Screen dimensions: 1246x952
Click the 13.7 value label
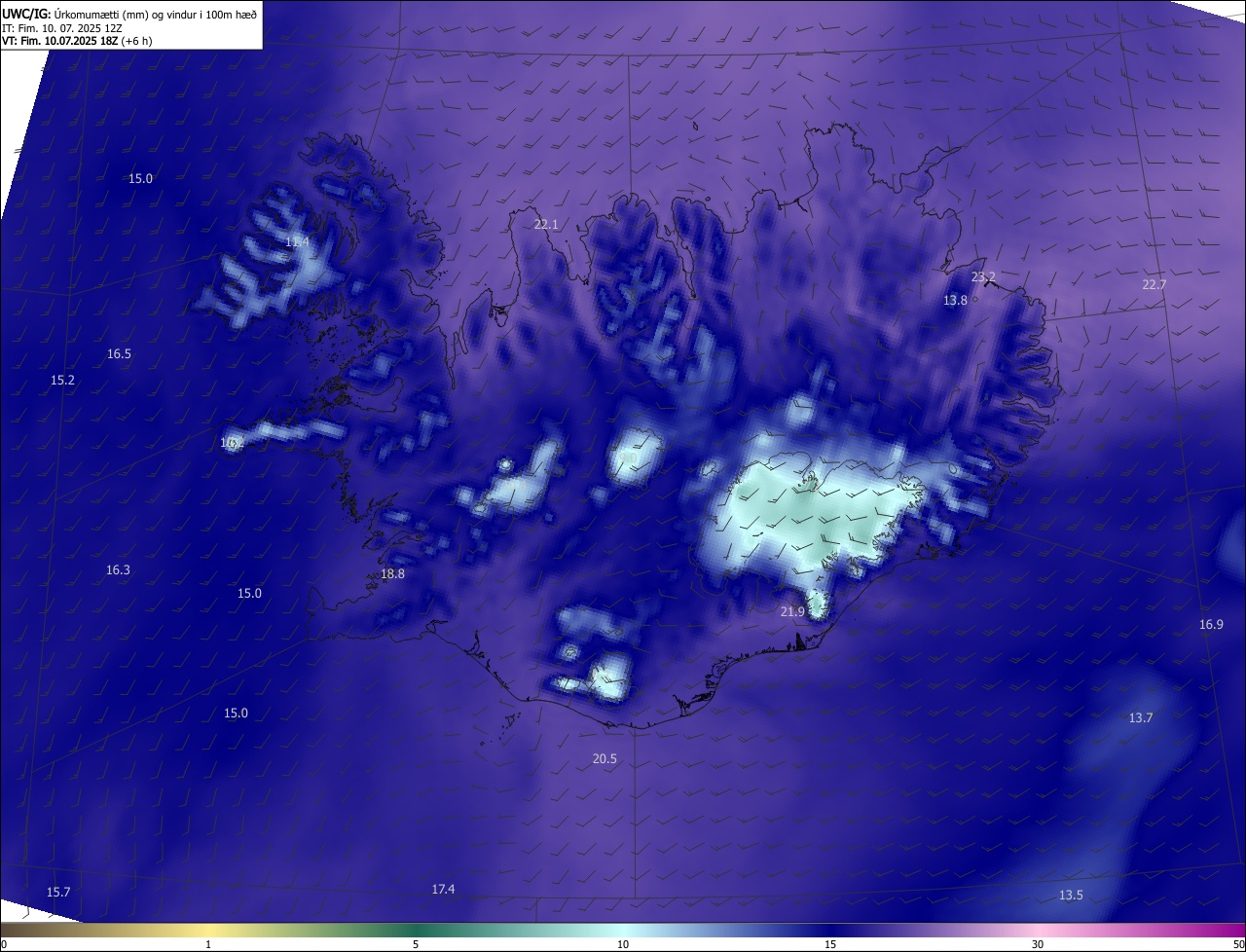pos(1141,717)
